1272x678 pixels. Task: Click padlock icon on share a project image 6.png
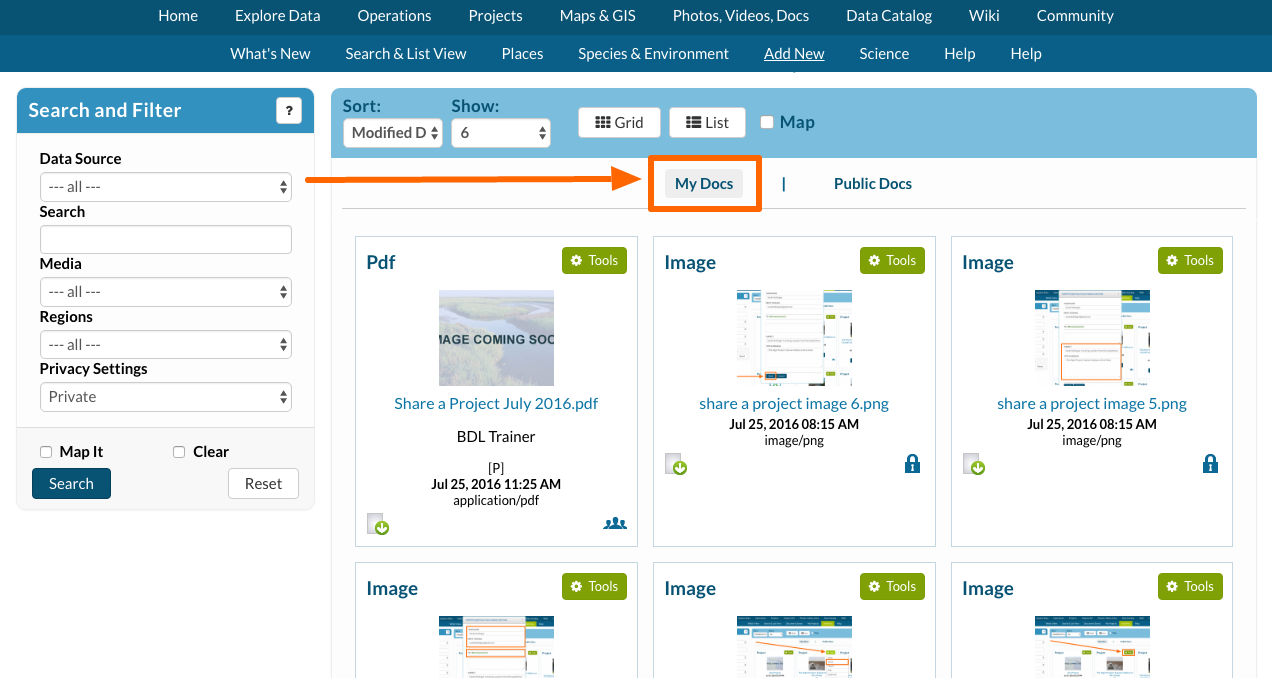click(x=912, y=464)
